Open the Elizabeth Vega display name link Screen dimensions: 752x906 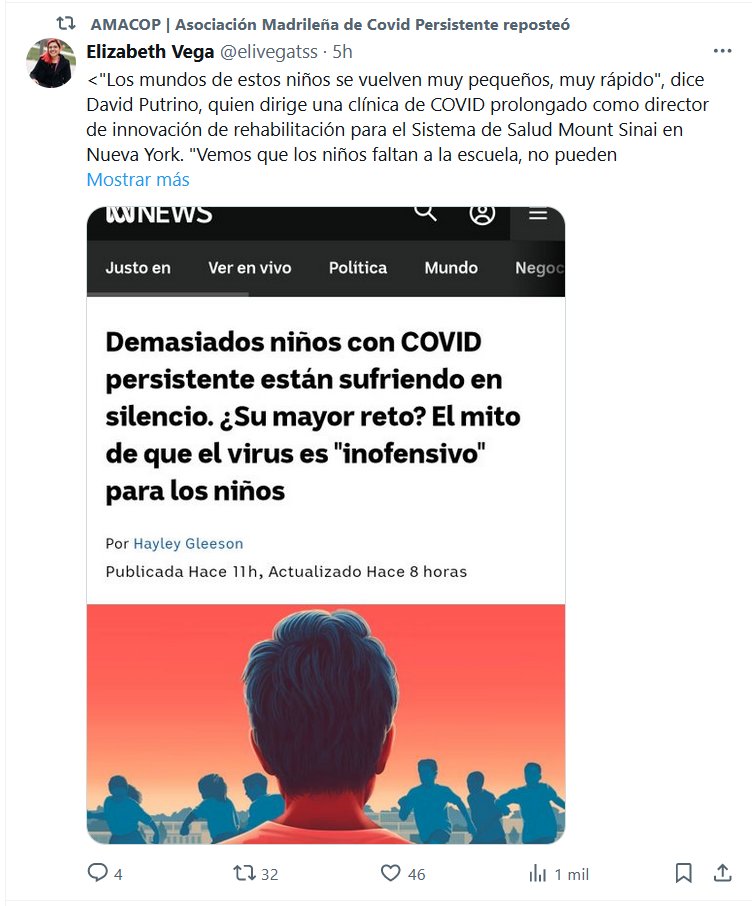point(150,51)
